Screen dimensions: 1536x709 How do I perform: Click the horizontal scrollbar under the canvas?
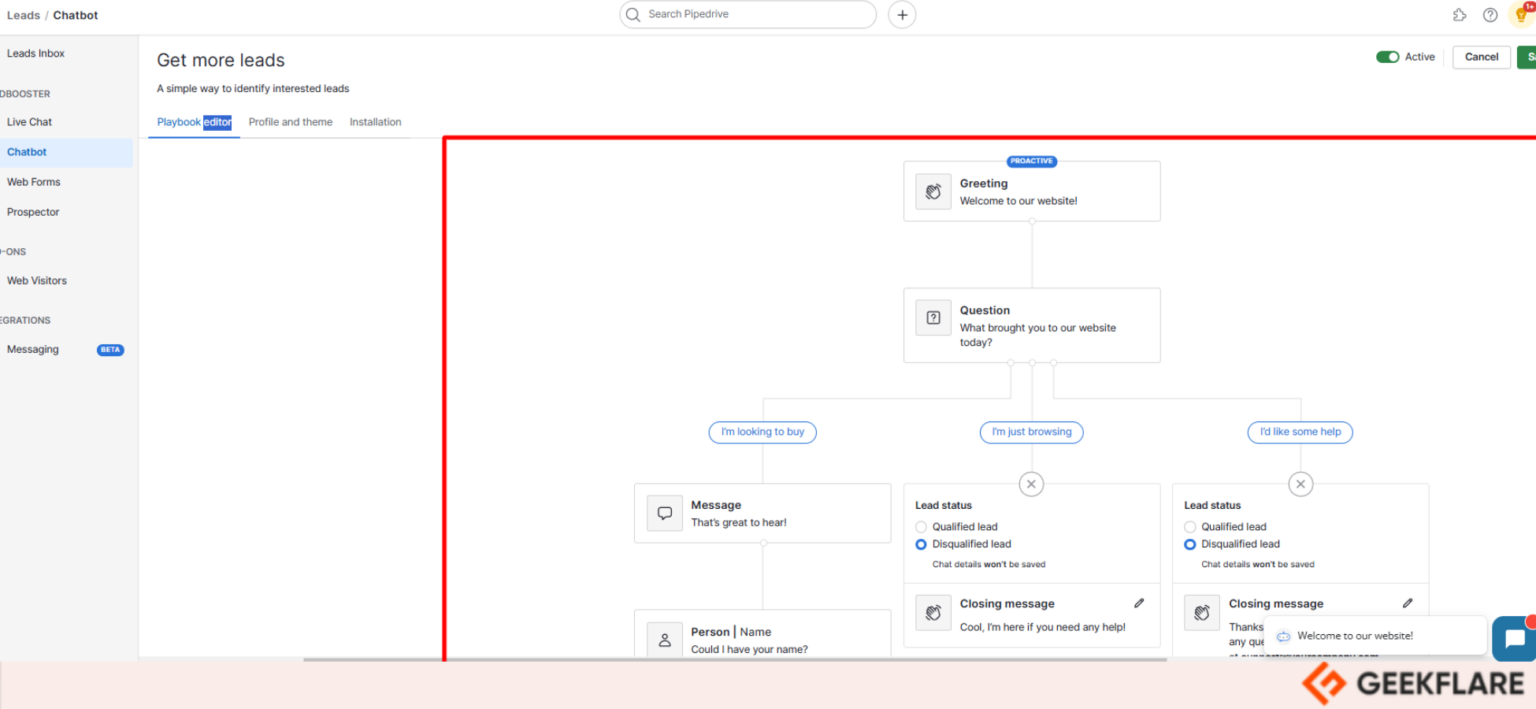coord(735,660)
